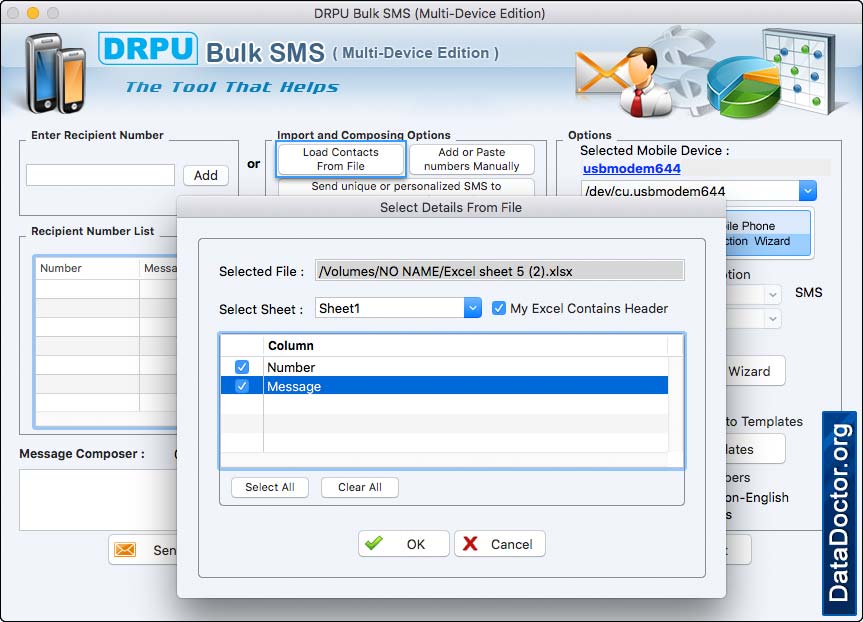Click OK to confirm file details

[403, 544]
